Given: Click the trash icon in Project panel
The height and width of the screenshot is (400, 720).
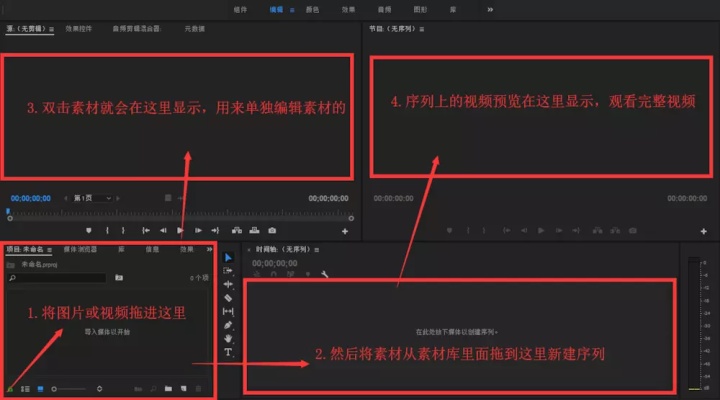Looking at the screenshot, I should tap(198, 389).
